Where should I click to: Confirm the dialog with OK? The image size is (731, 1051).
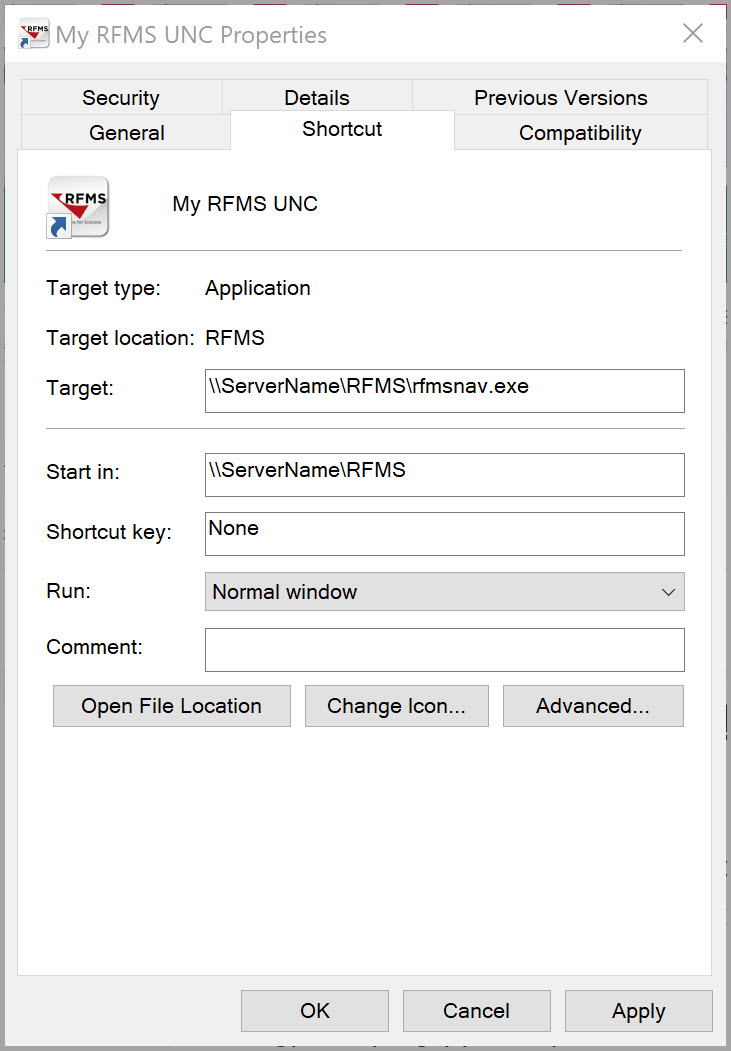pyautogui.click(x=315, y=1011)
